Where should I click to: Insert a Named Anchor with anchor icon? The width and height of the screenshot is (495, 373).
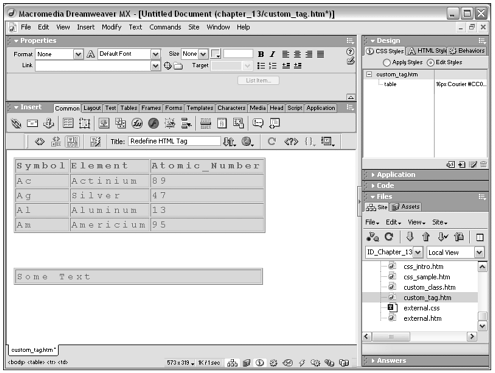pyautogui.click(x=49, y=123)
